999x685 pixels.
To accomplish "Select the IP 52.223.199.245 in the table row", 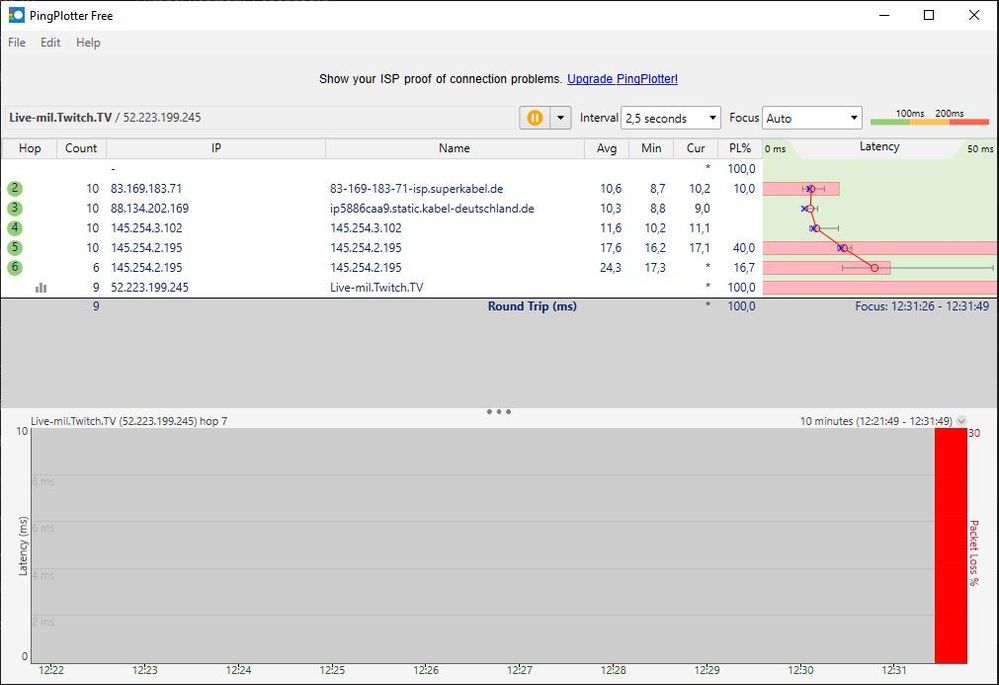I will [x=150, y=287].
